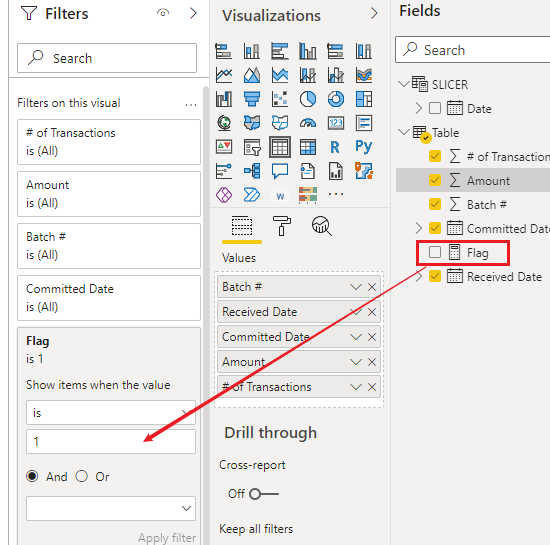Pick the 100% stacked bar chart visual
Viewport: 550px width, 545px height.
(336, 51)
